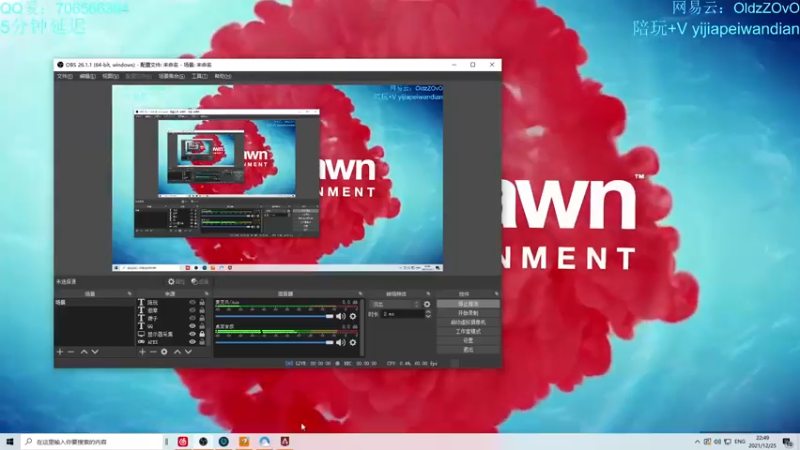Move source down with Sources panel down arrow

point(188,352)
